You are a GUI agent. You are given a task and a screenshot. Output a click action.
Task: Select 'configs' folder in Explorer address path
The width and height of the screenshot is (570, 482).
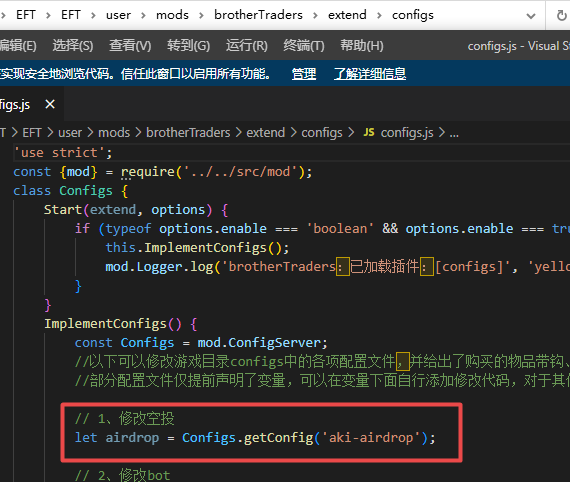[413, 15]
